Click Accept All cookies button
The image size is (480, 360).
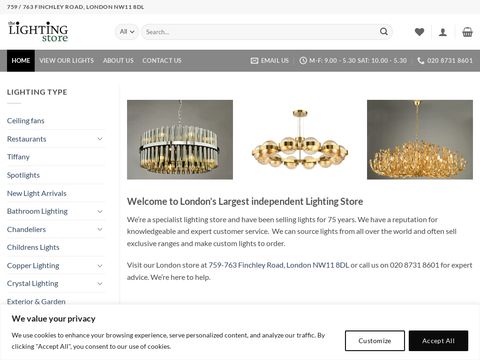pyautogui.click(x=438, y=341)
